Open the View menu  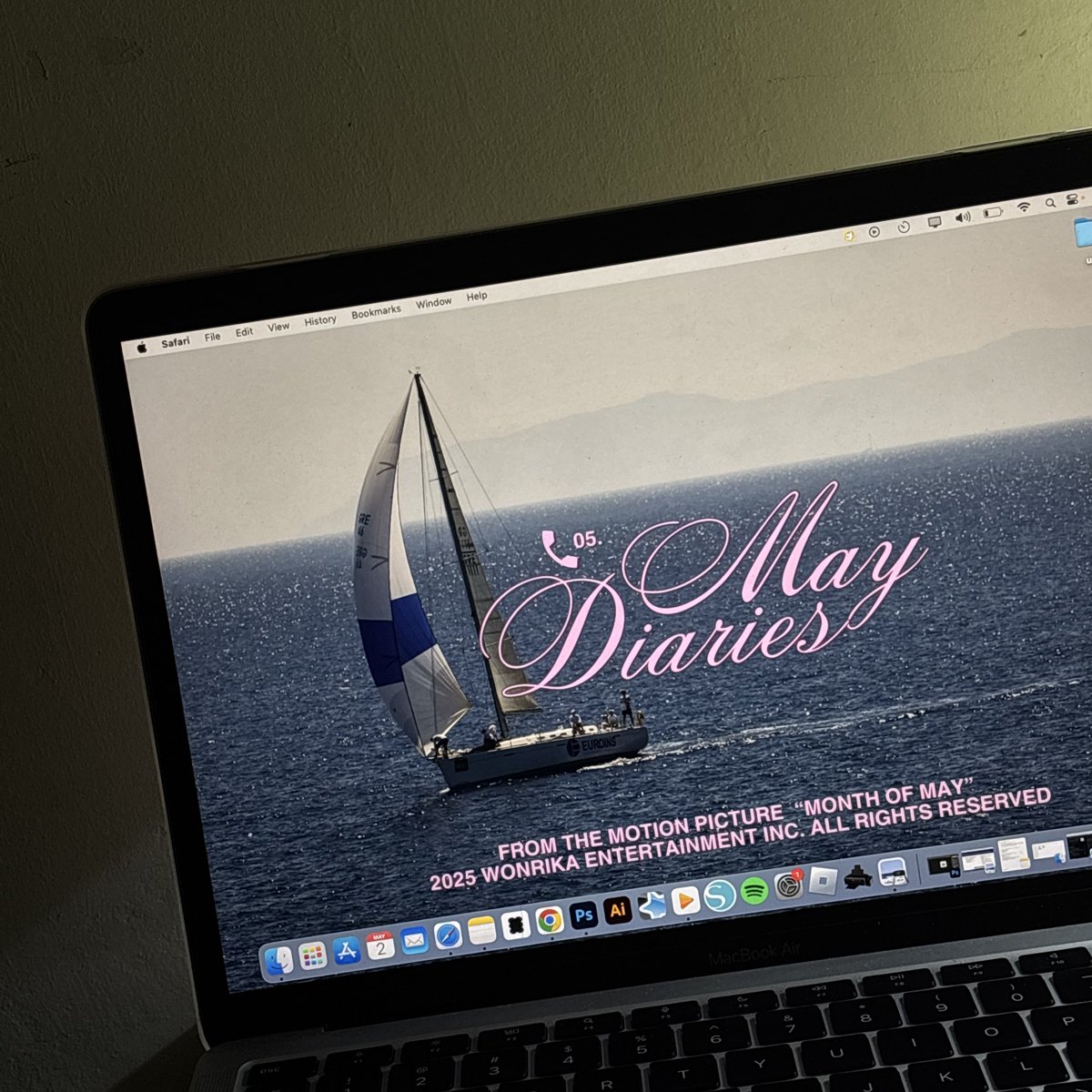click(278, 327)
